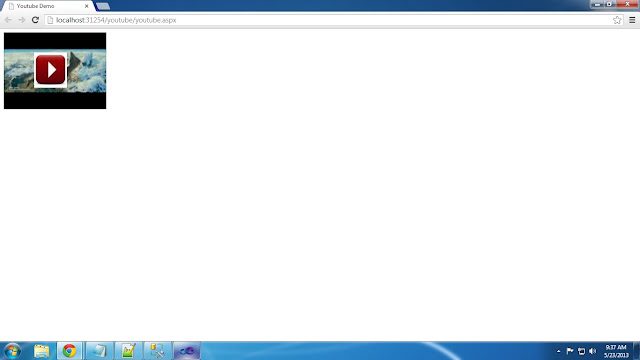Open the taskbar app with the green notepad and pencil icon
Screen dimensions: 640x360
128,351
